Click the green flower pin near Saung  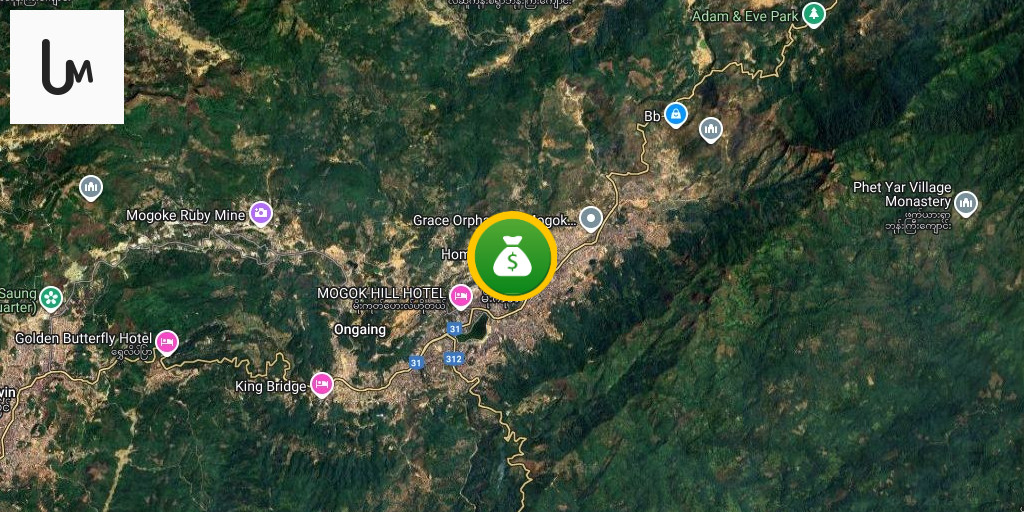pyautogui.click(x=51, y=298)
